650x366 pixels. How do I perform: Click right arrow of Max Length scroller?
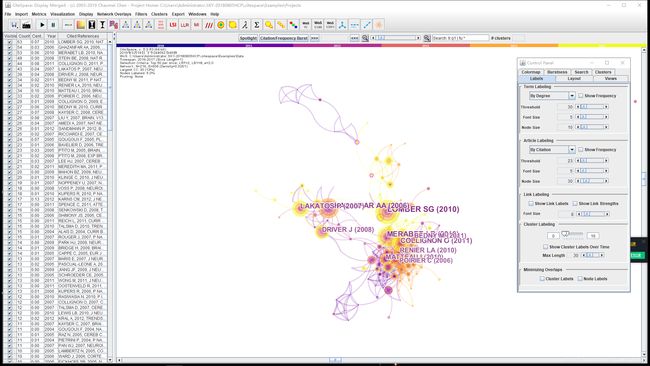[x=601, y=255]
